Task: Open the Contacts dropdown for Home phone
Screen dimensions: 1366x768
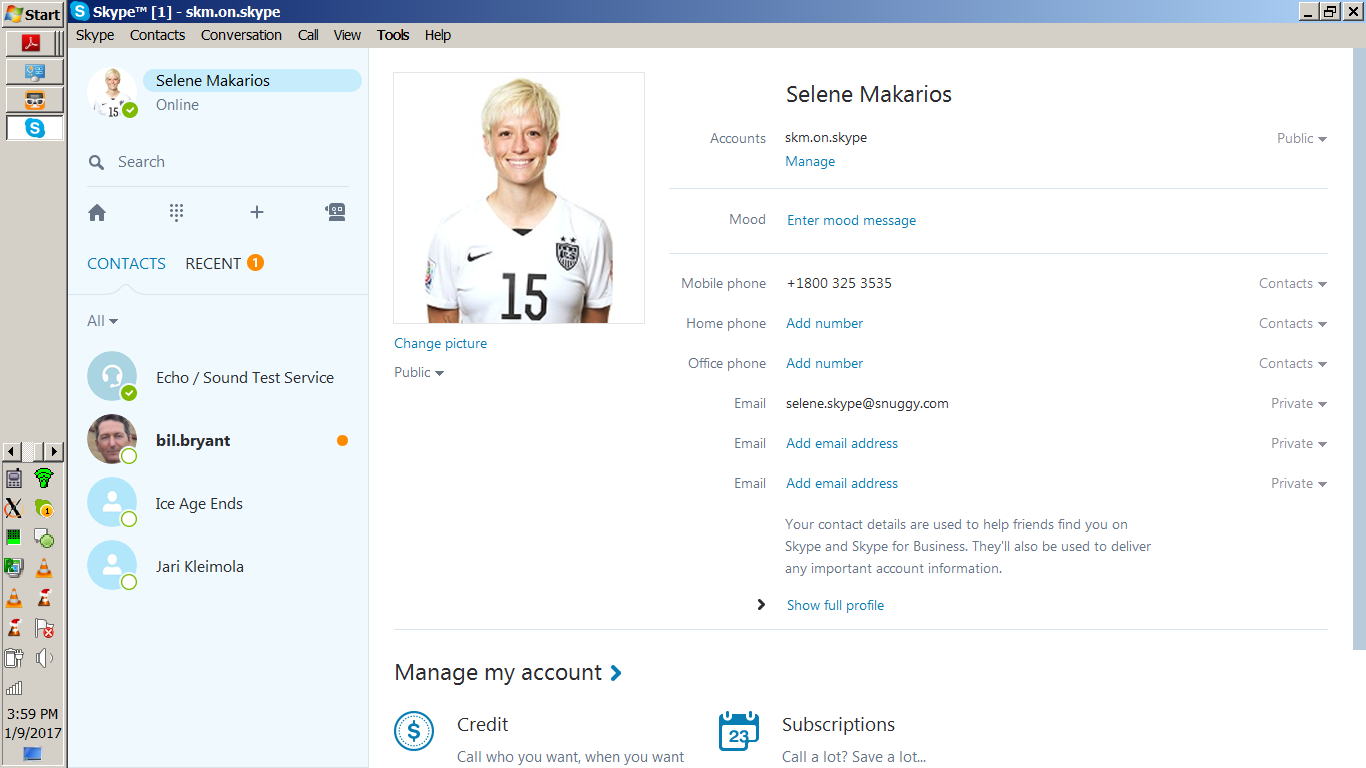Action: pos(1292,324)
